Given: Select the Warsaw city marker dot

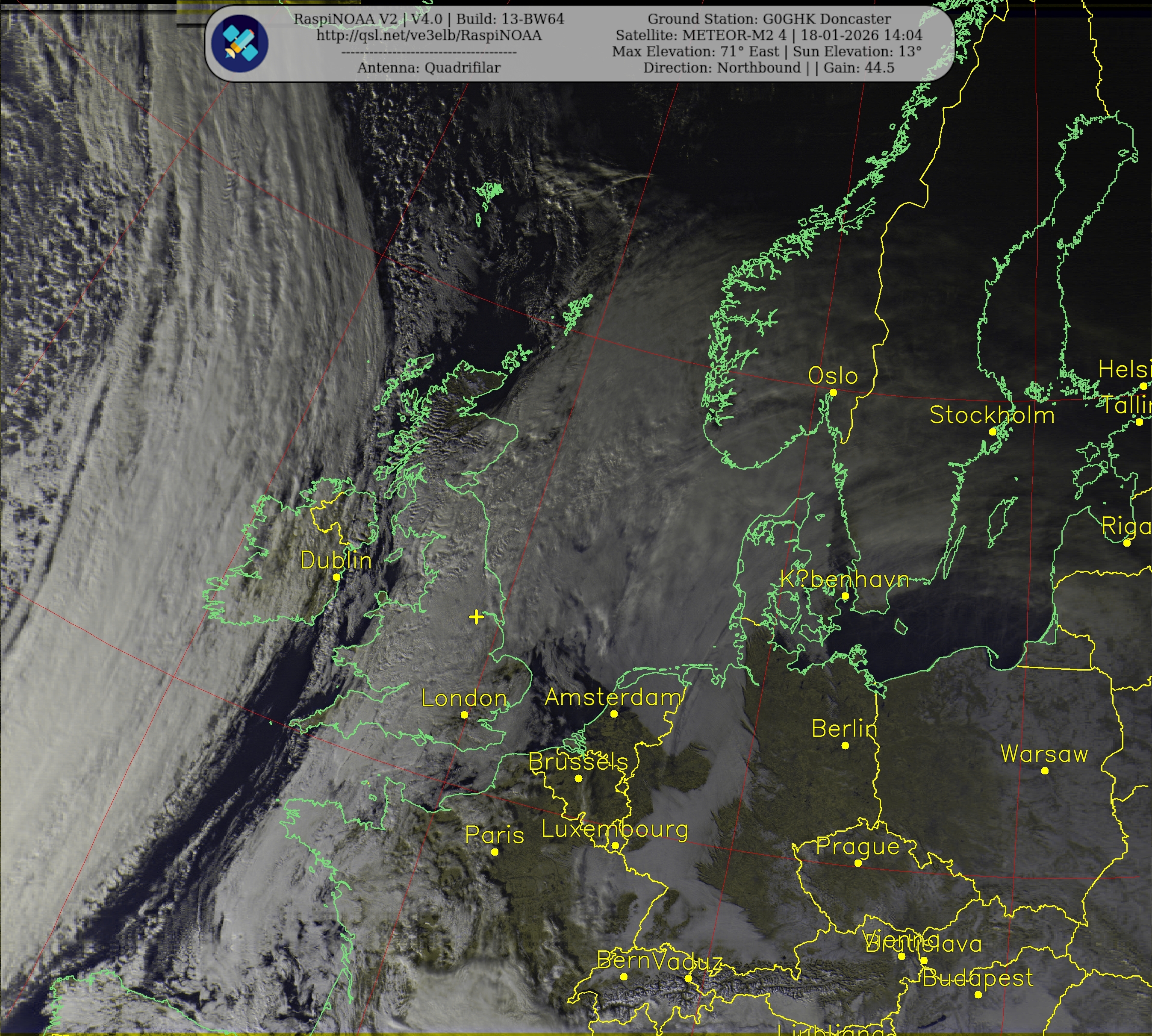Looking at the screenshot, I should (x=1045, y=771).
